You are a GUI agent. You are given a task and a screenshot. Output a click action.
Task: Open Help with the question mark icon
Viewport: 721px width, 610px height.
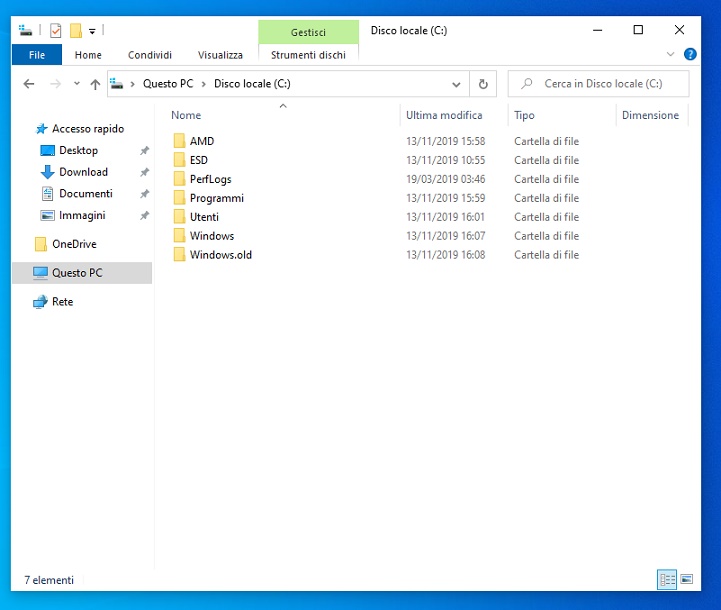pyautogui.click(x=690, y=54)
